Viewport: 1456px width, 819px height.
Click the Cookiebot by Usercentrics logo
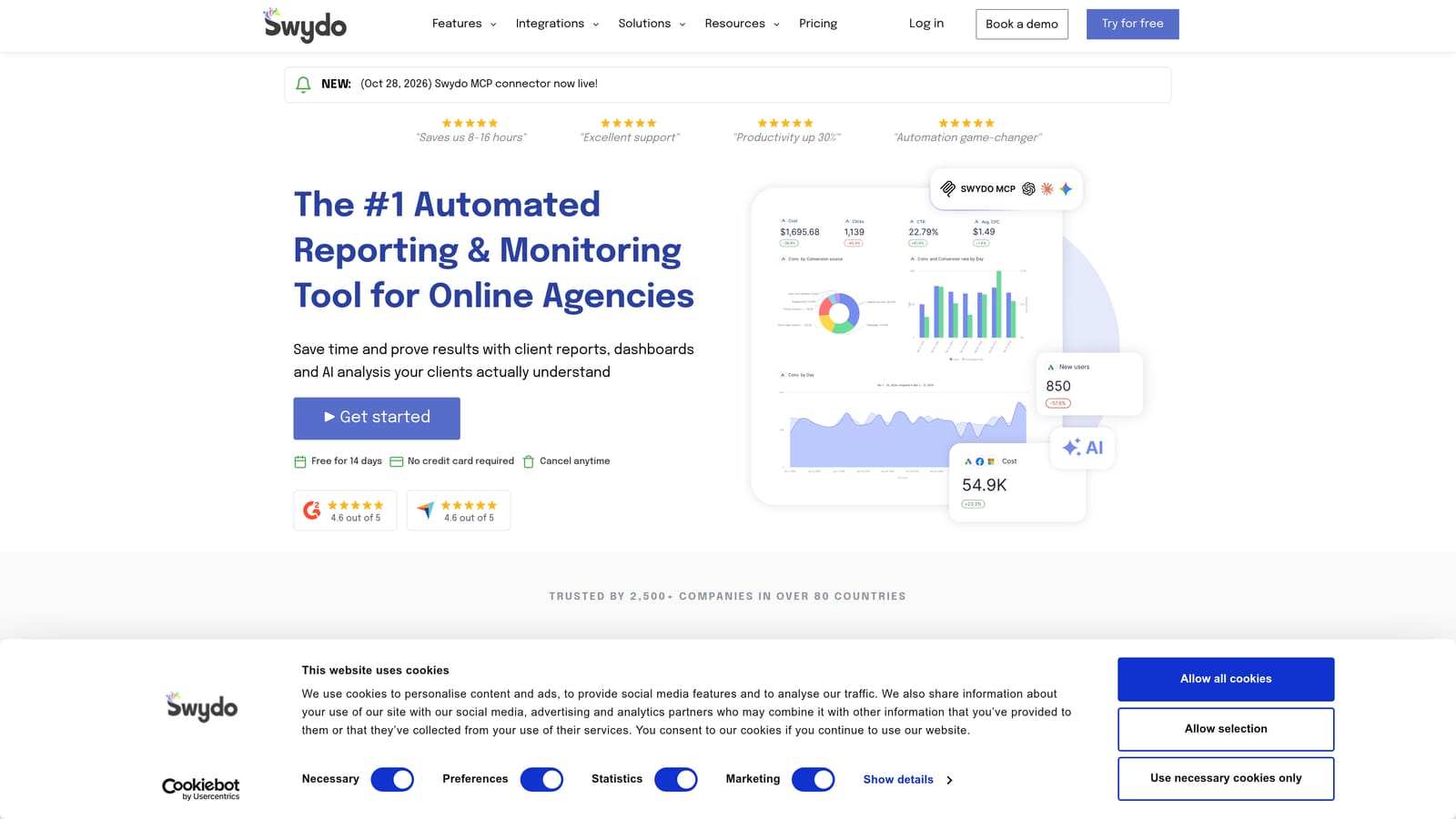tap(201, 788)
